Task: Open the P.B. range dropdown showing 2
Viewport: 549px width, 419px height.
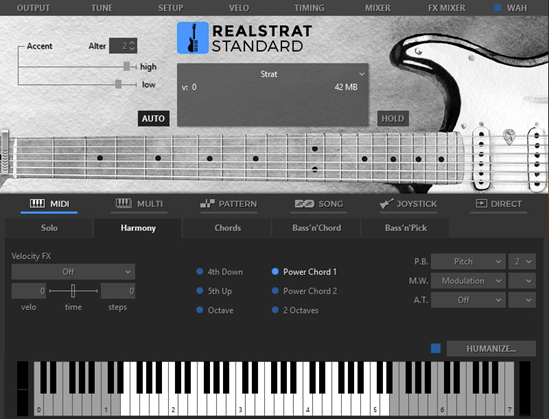Action: point(522,261)
